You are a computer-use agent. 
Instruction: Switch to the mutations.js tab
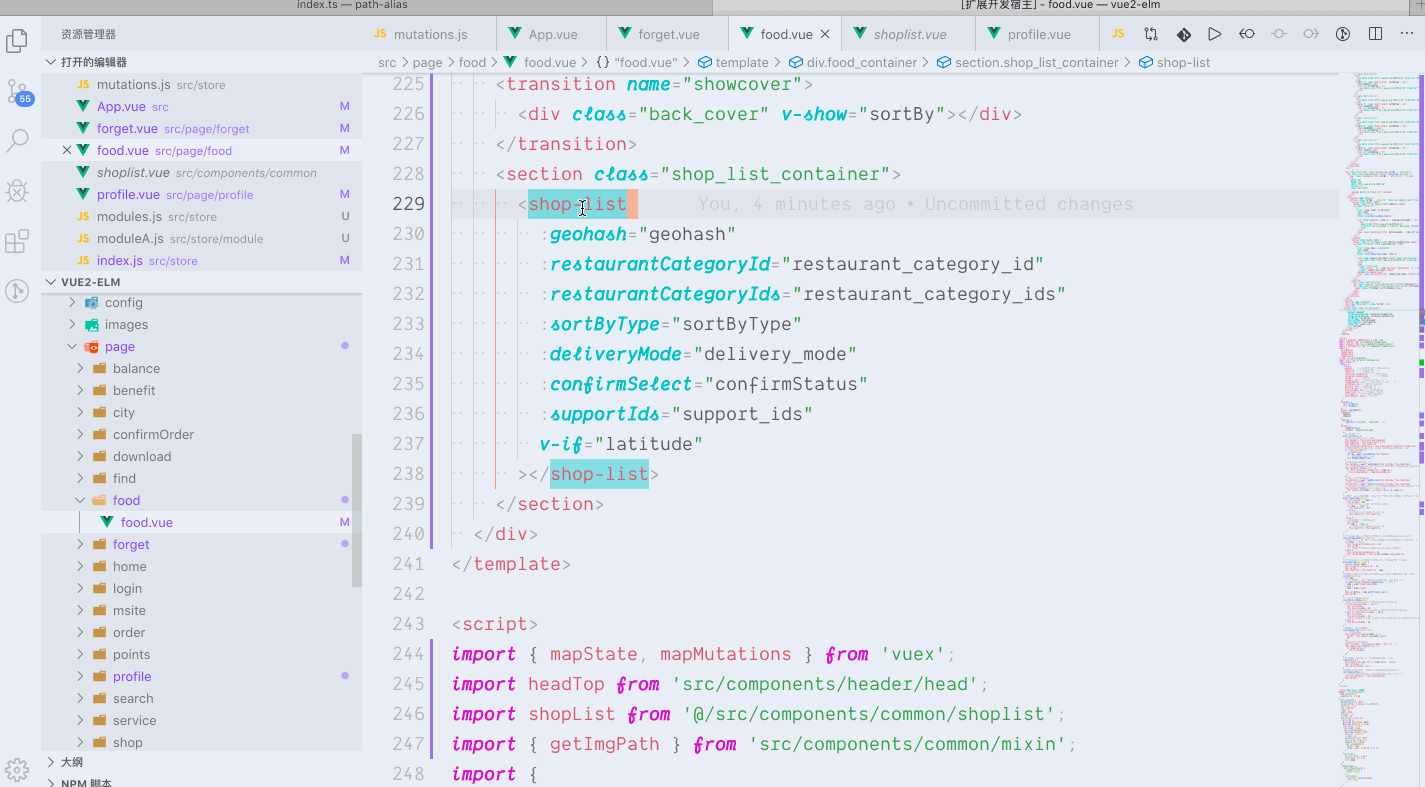pos(428,33)
